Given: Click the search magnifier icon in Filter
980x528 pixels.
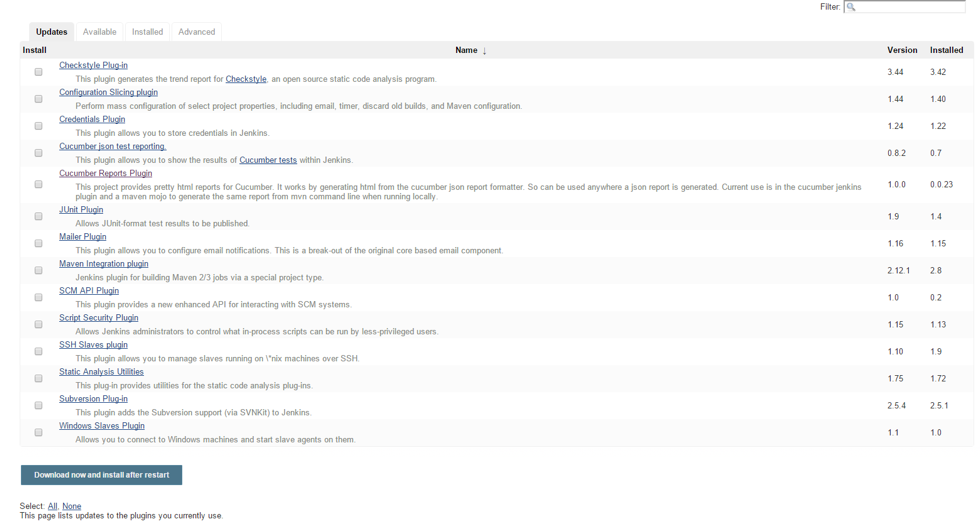Looking at the screenshot, I should 851,7.
